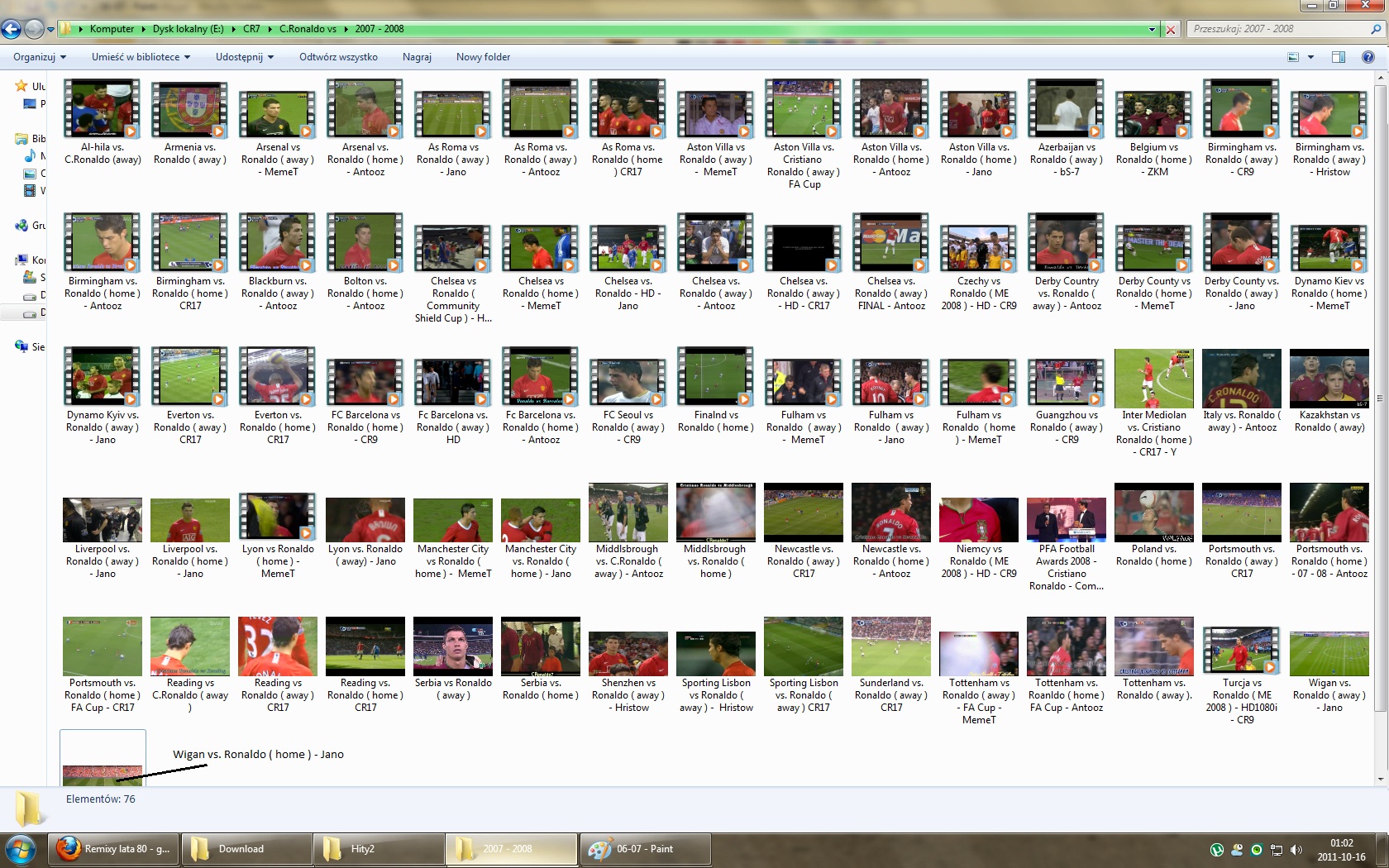Switch to Download folder taskbar button
Image resolution: width=1389 pixels, height=868 pixels.
pos(246,849)
